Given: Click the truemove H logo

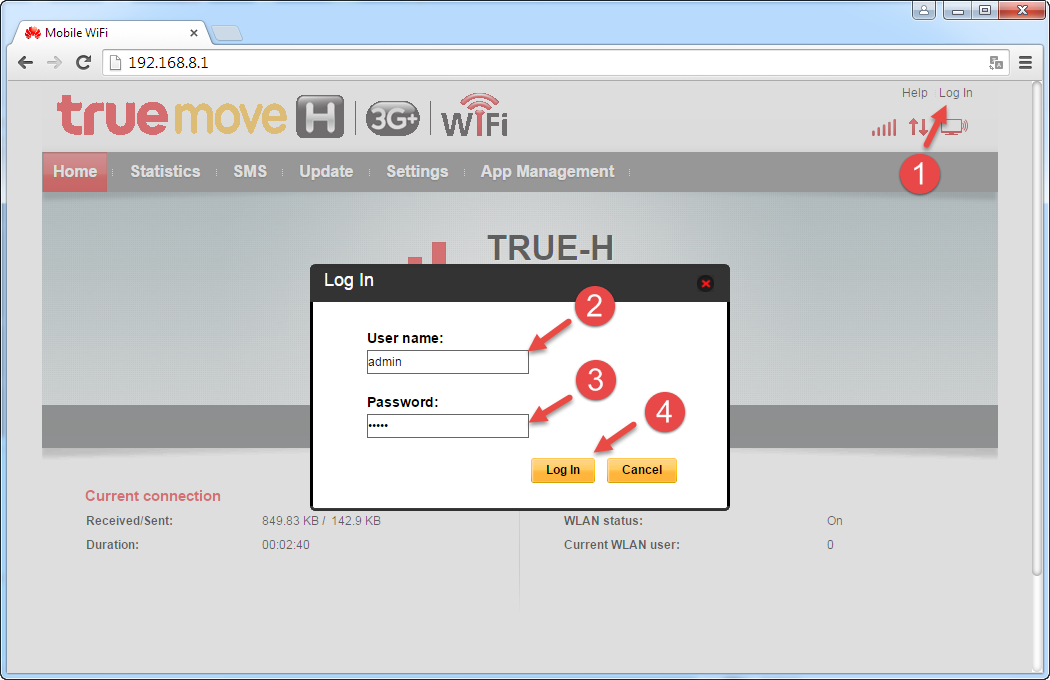Looking at the screenshot, I should [x=201, y=116].
